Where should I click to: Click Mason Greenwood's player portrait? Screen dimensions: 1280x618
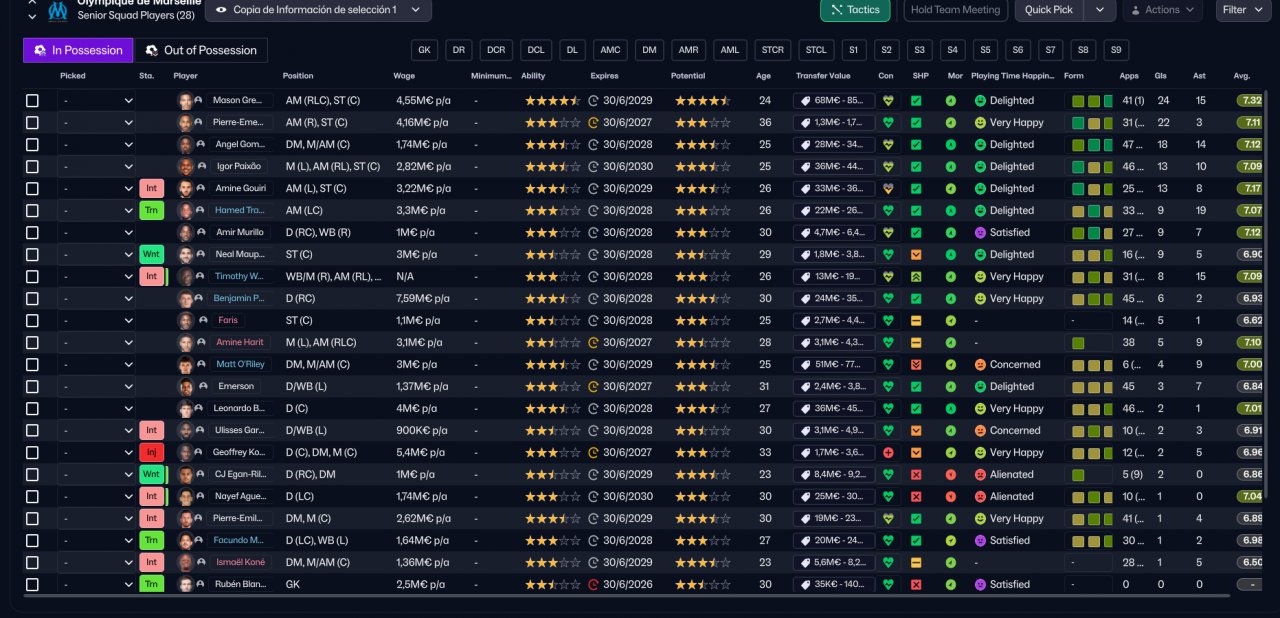pos(185,101)
